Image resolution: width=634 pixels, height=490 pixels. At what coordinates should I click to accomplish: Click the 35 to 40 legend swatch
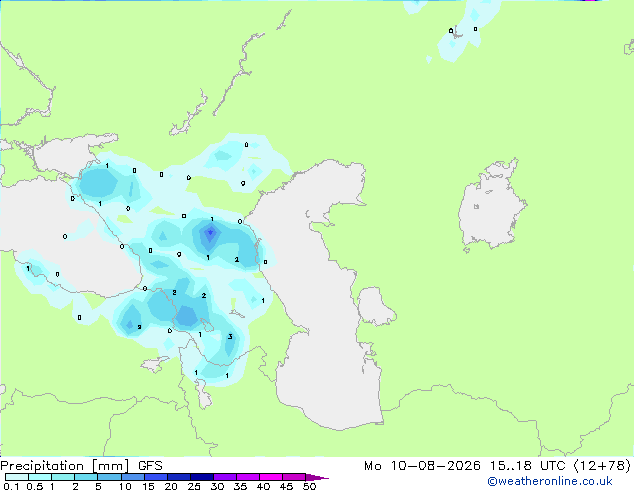pos(247,477)
